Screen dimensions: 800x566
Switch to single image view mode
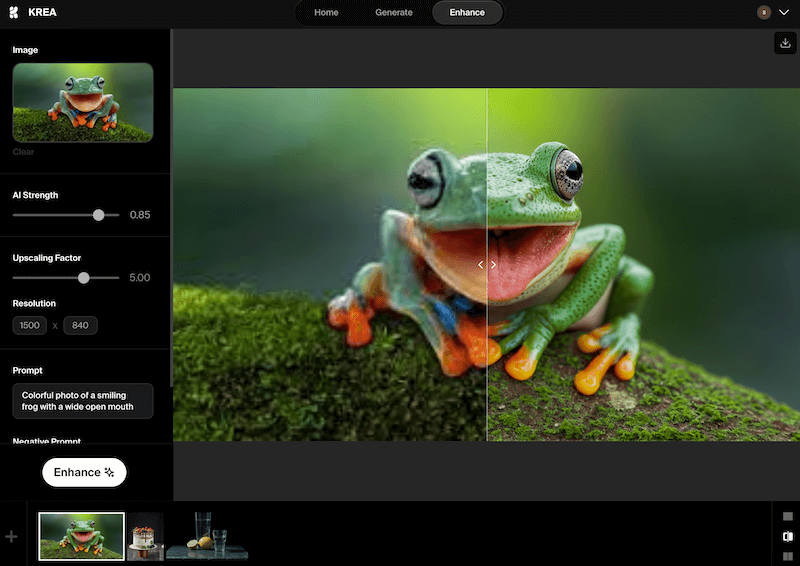pyautogui.click(x=788, y=517)
